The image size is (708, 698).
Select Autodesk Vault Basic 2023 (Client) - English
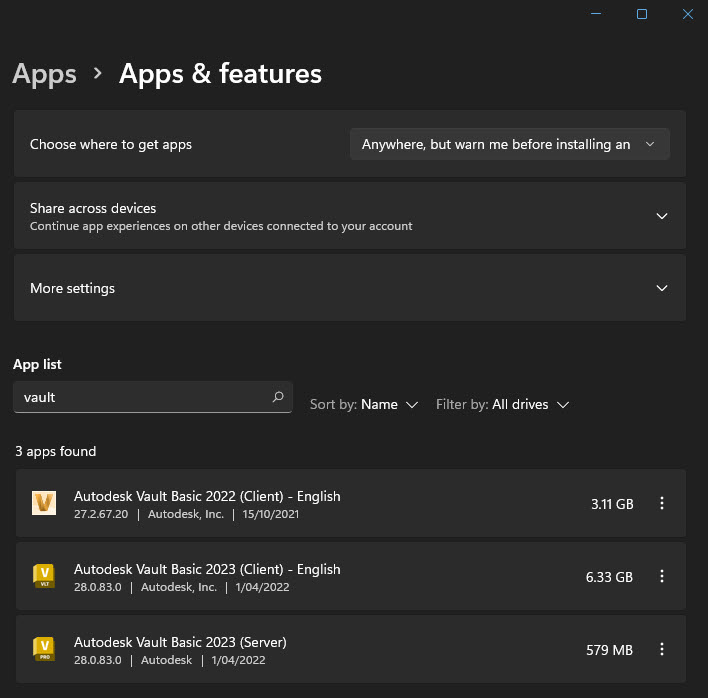[350, 576]
